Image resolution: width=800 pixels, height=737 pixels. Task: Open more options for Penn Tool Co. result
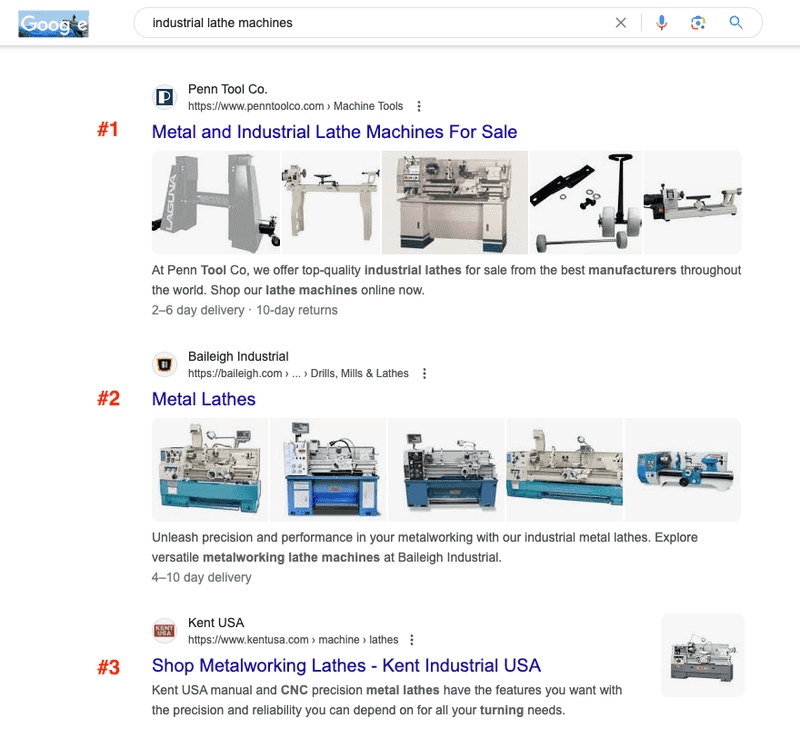(x=419, y=106)
